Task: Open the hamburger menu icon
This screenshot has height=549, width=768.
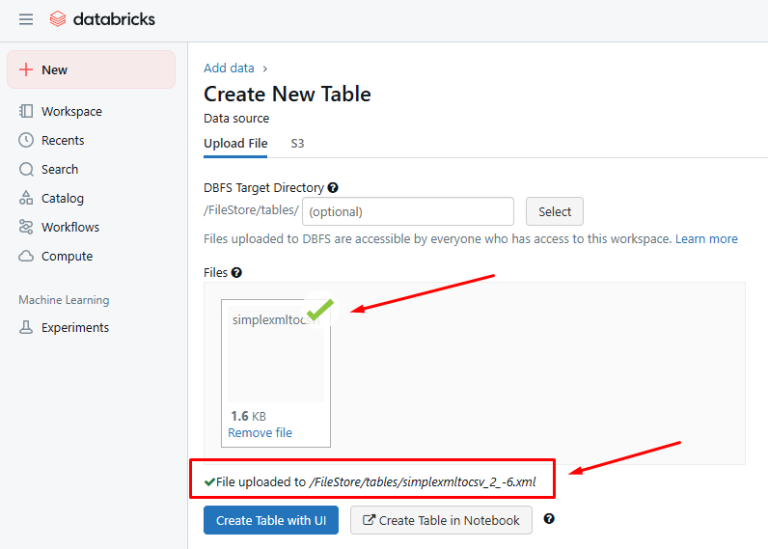Action: 26,19
